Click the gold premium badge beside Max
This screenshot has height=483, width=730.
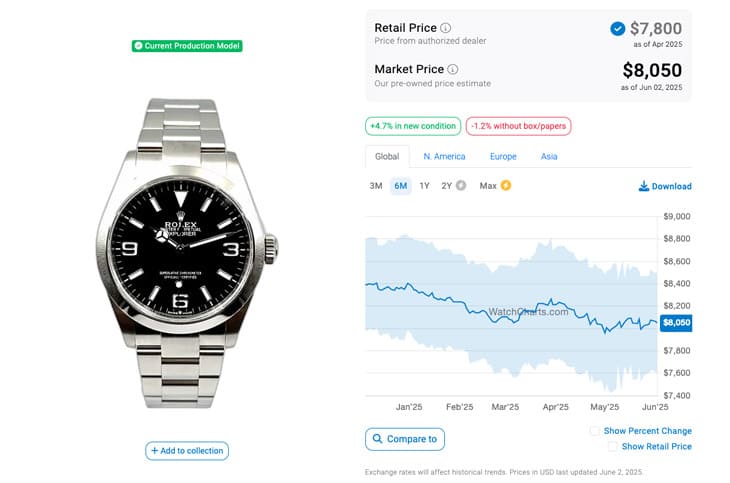click(506, 185)
